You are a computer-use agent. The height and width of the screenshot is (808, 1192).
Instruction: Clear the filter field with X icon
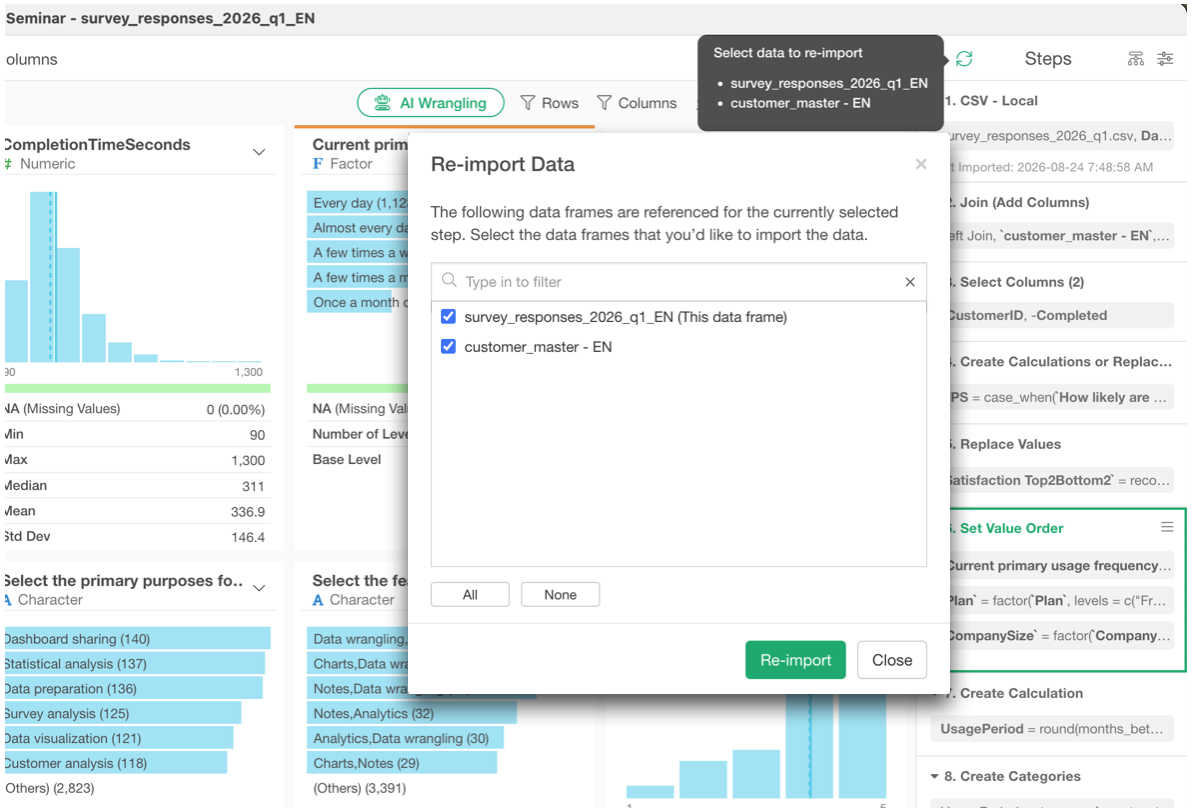pos(910,282)
